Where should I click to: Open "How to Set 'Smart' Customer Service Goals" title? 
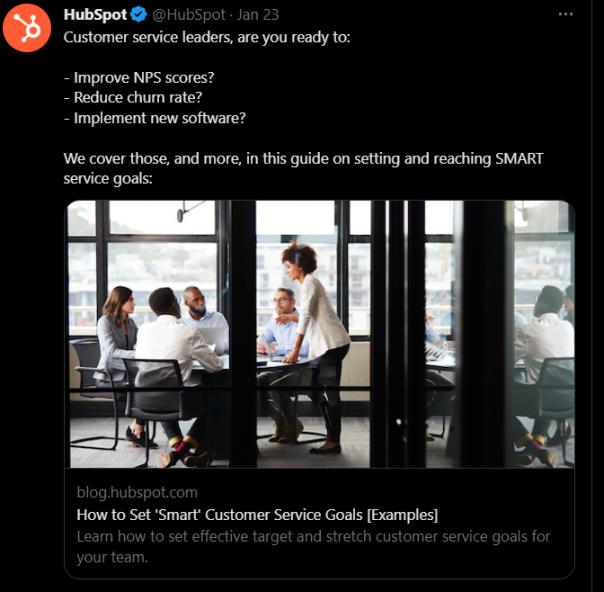click(x=257, y=515)
